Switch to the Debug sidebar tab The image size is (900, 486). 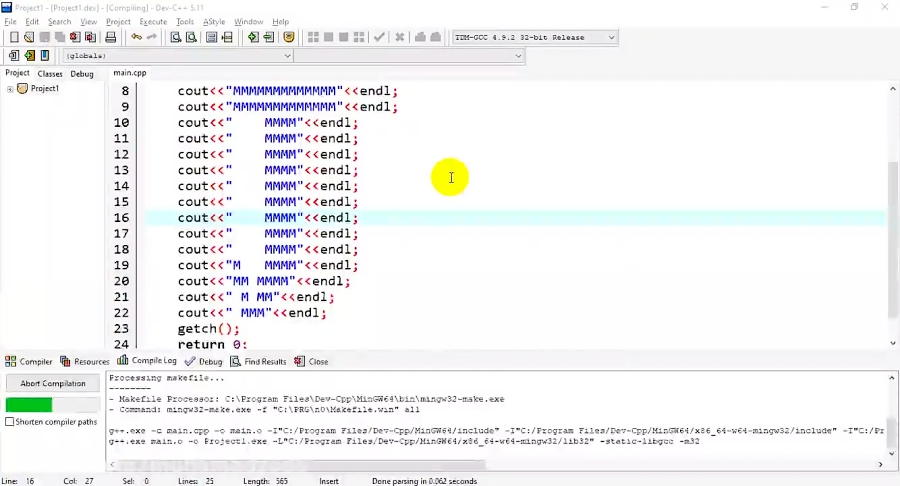(82, 74)
